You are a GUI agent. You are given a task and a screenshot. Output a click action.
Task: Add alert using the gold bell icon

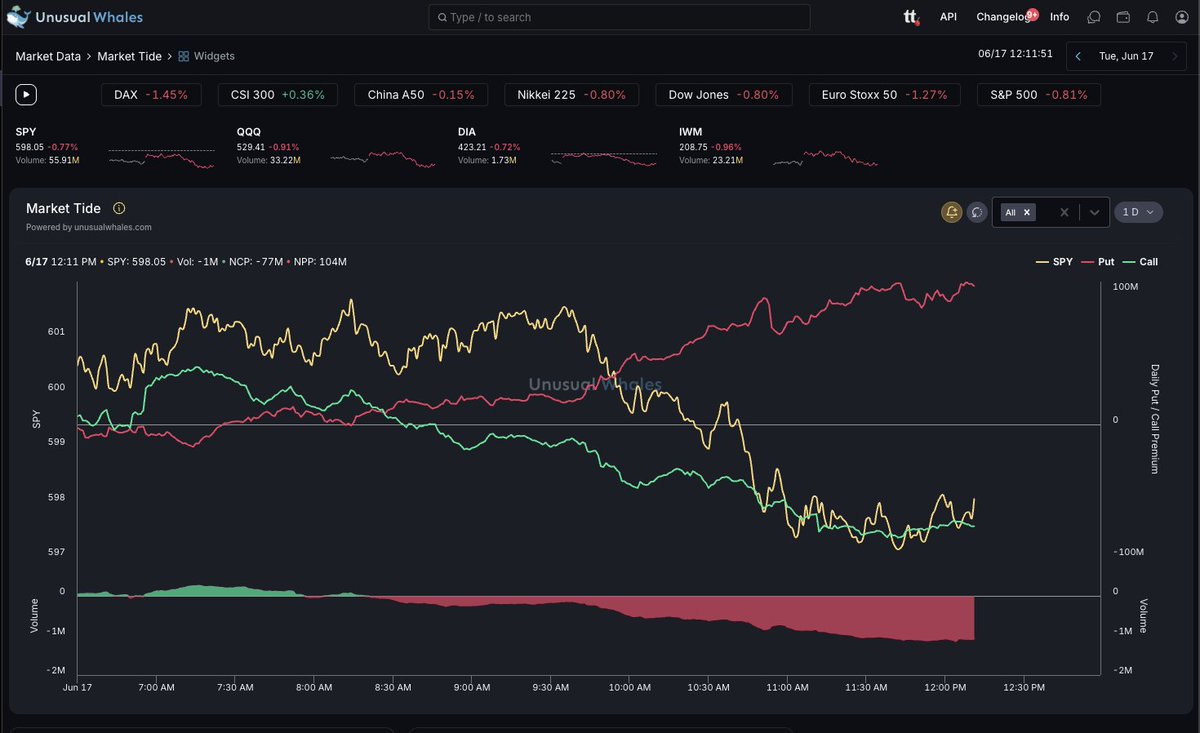tap(952, 212)
